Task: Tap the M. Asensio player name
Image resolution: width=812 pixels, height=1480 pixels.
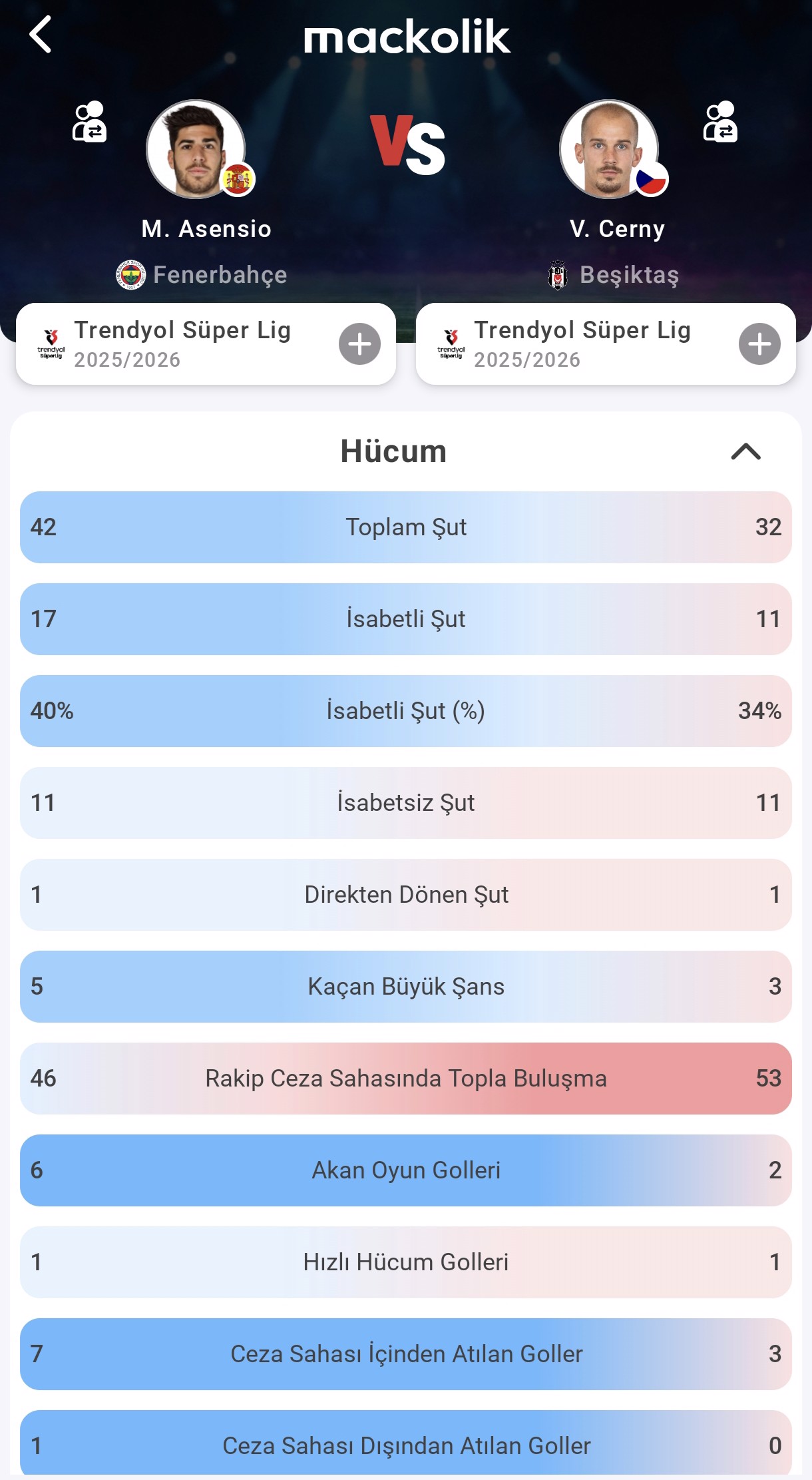Action: pos(206,229)
